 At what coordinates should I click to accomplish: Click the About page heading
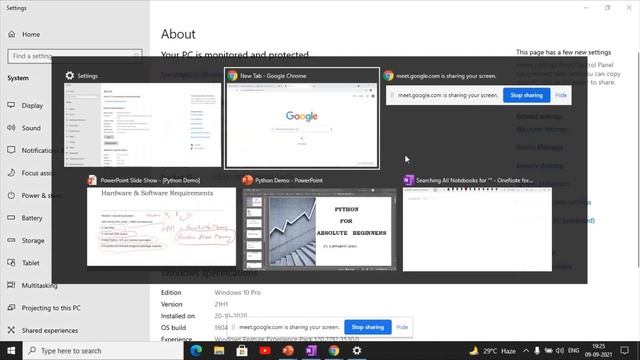tap(178, 34)
